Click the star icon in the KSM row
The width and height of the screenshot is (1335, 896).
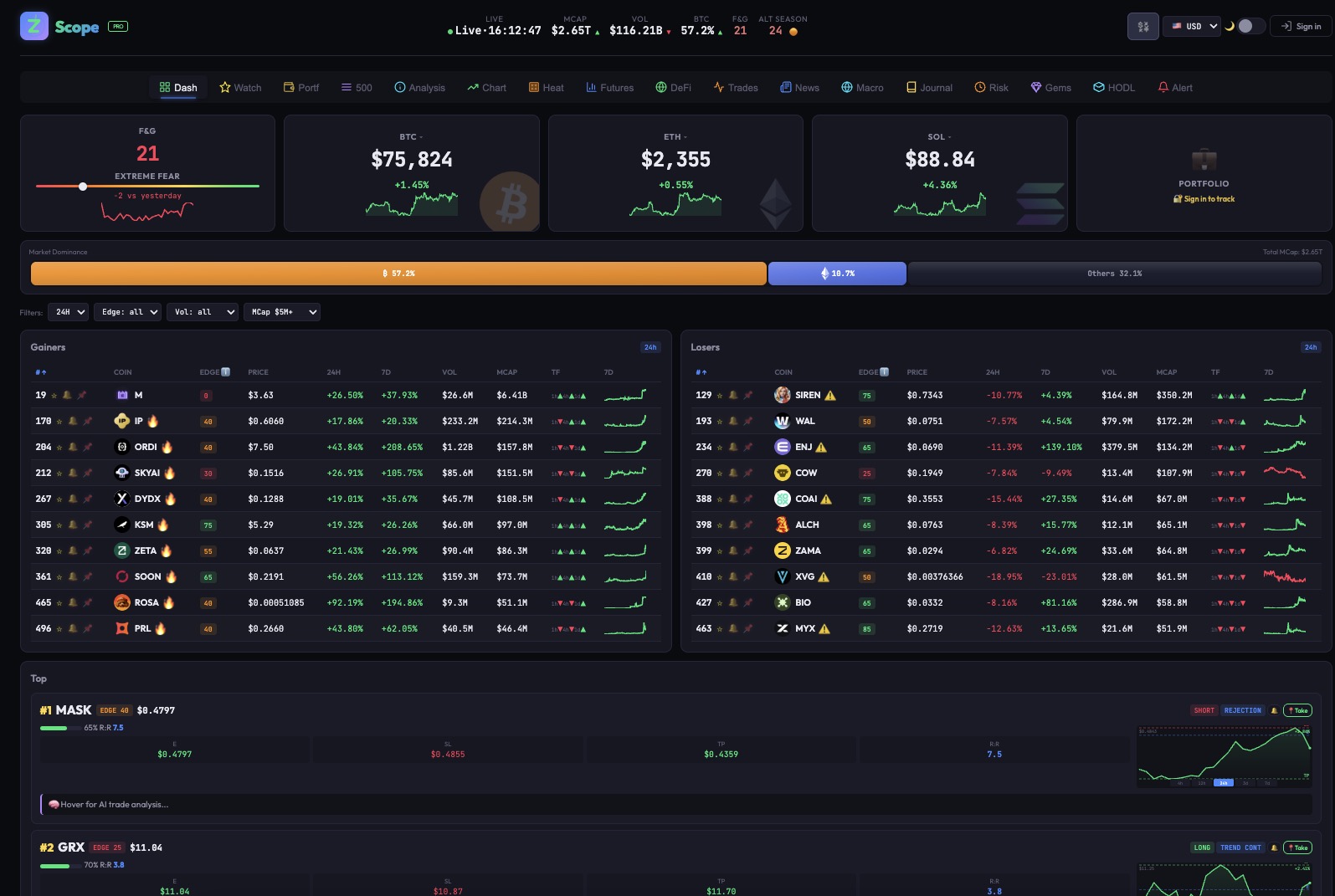(x=59, y=525)
